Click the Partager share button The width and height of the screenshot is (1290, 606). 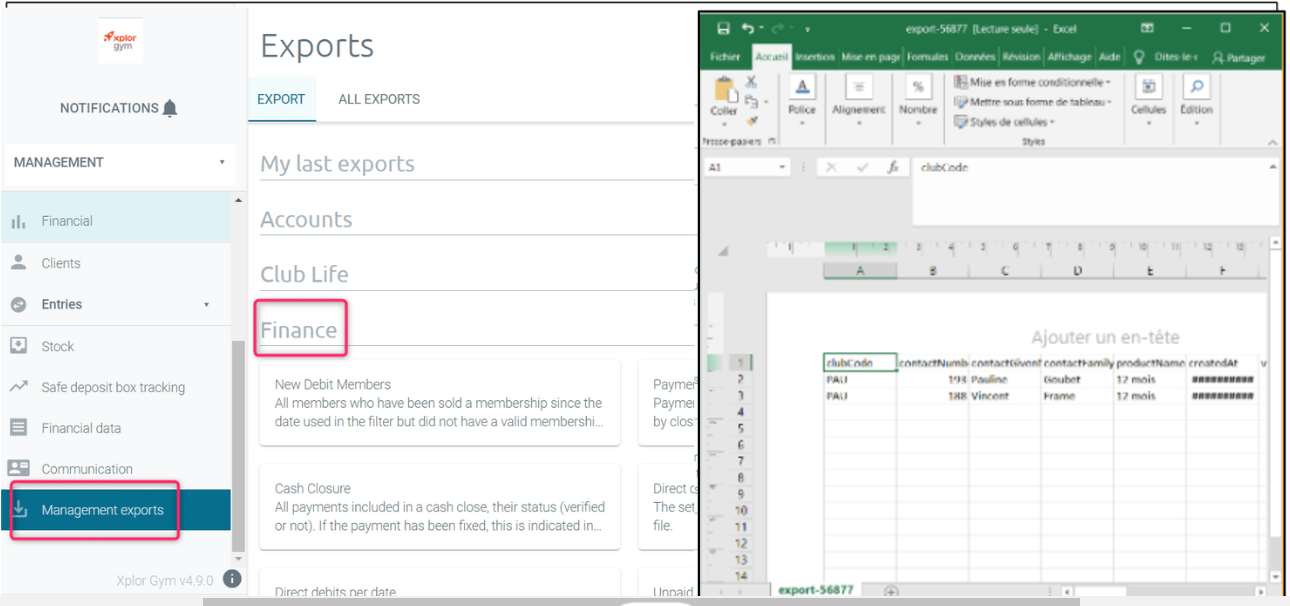click(x=1238, y=58)
